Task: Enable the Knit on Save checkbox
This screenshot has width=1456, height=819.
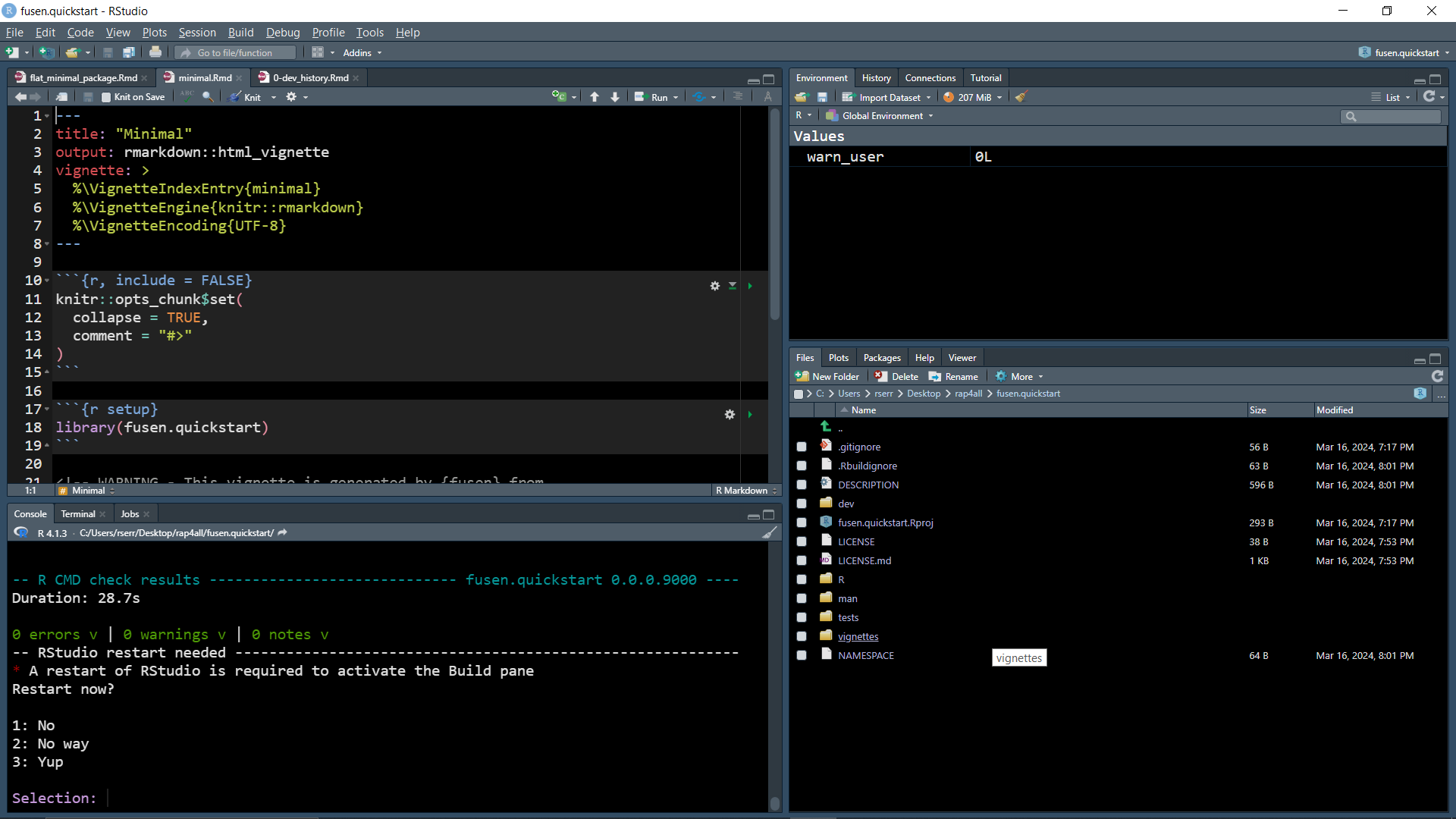Action: (x=106, y=97)
